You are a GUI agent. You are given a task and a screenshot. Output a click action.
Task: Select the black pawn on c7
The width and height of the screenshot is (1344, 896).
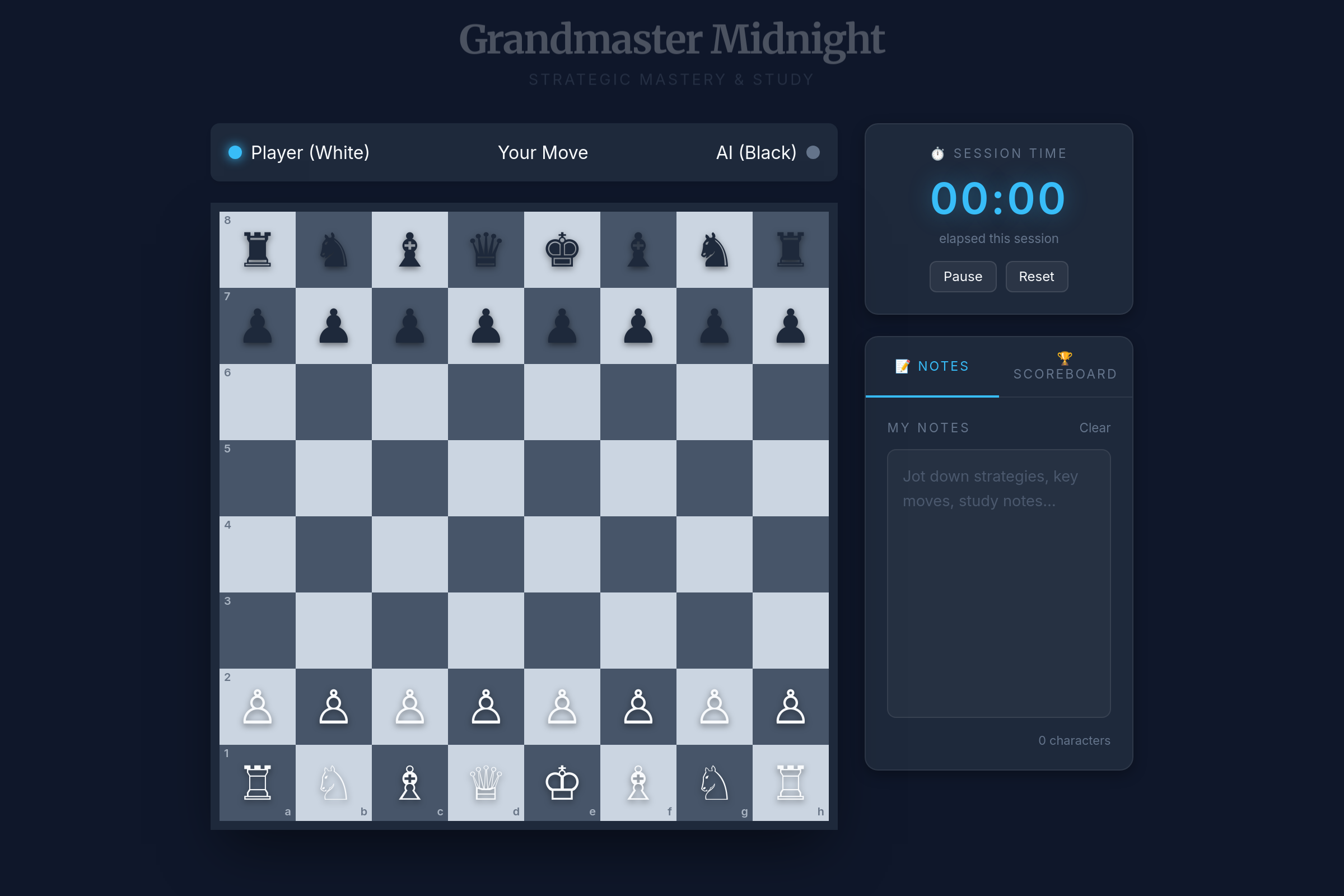point(410,326)
